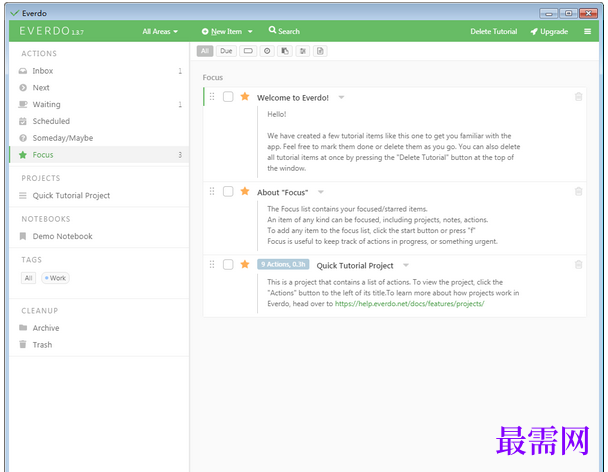
Task: Click the Archive folder icon
Action: point(23,328)
